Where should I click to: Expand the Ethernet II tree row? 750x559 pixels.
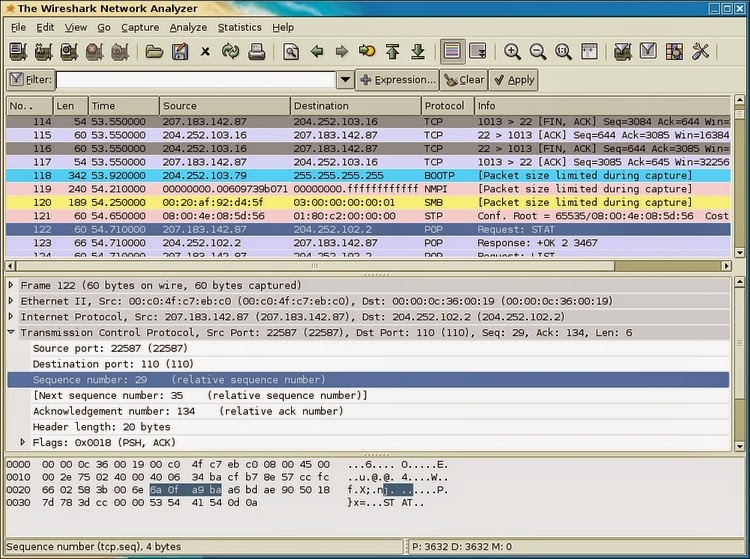11,301
